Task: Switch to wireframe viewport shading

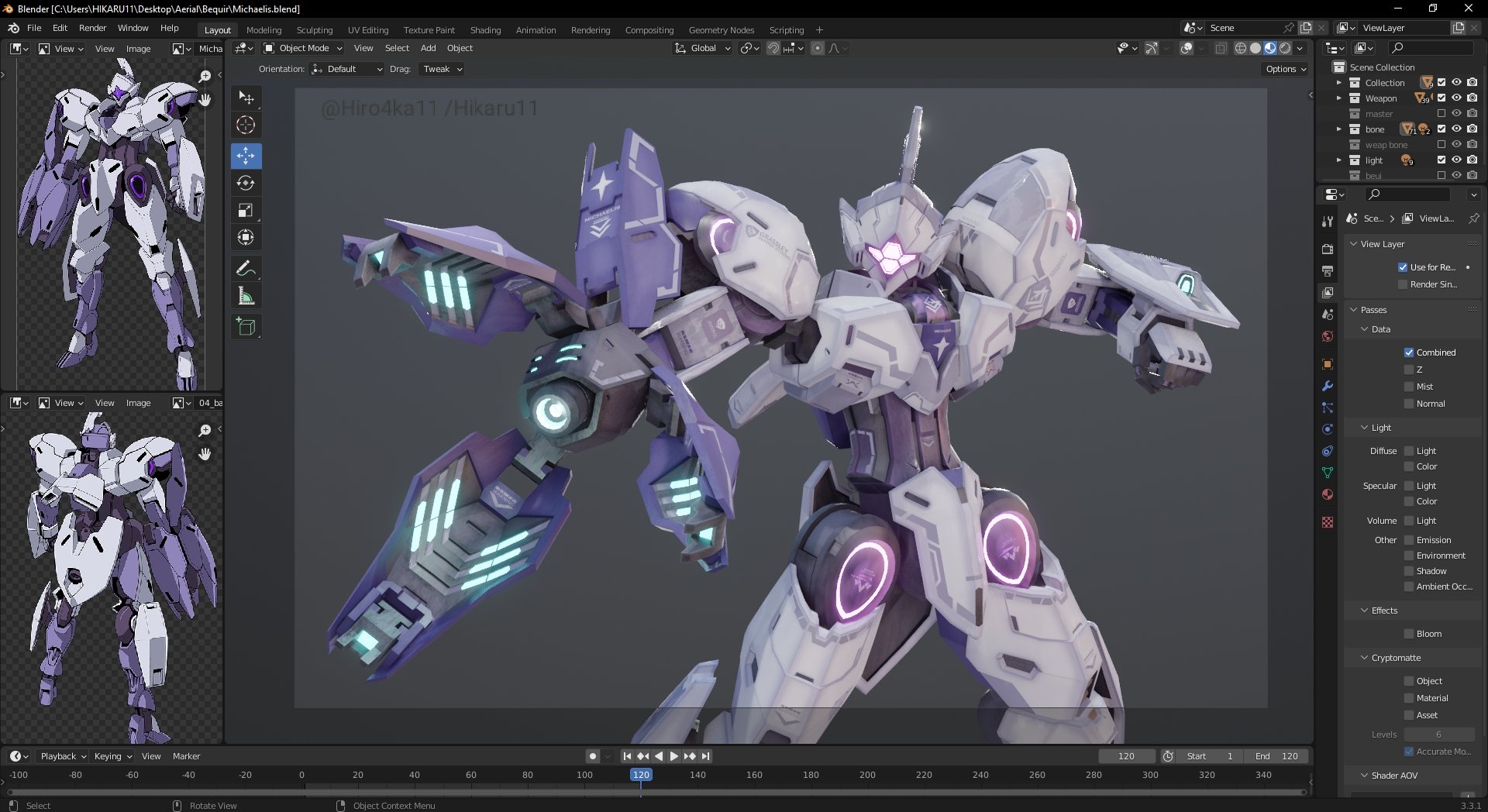Action: pyautogui.click(x=1240, y=48)
